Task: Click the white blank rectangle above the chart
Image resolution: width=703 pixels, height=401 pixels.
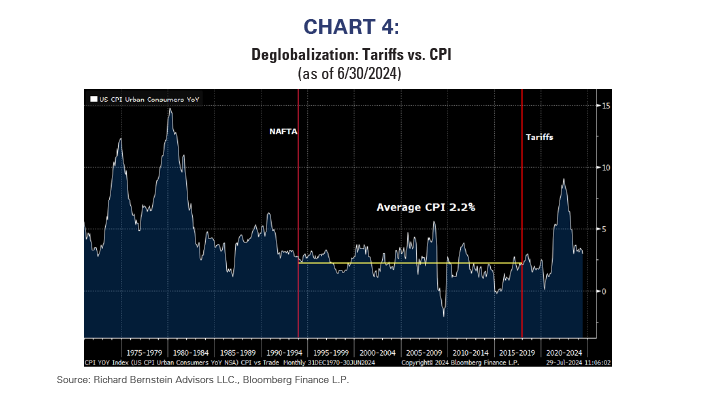Action: pyautogui.click(x=167, y=75)
